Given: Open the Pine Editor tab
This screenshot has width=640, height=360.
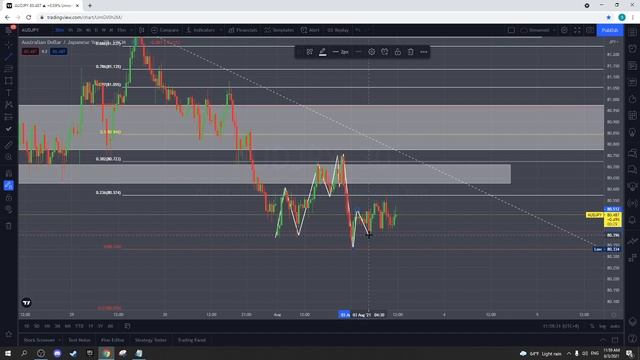Looking at the screenshot, I should [x=112, y=340].
